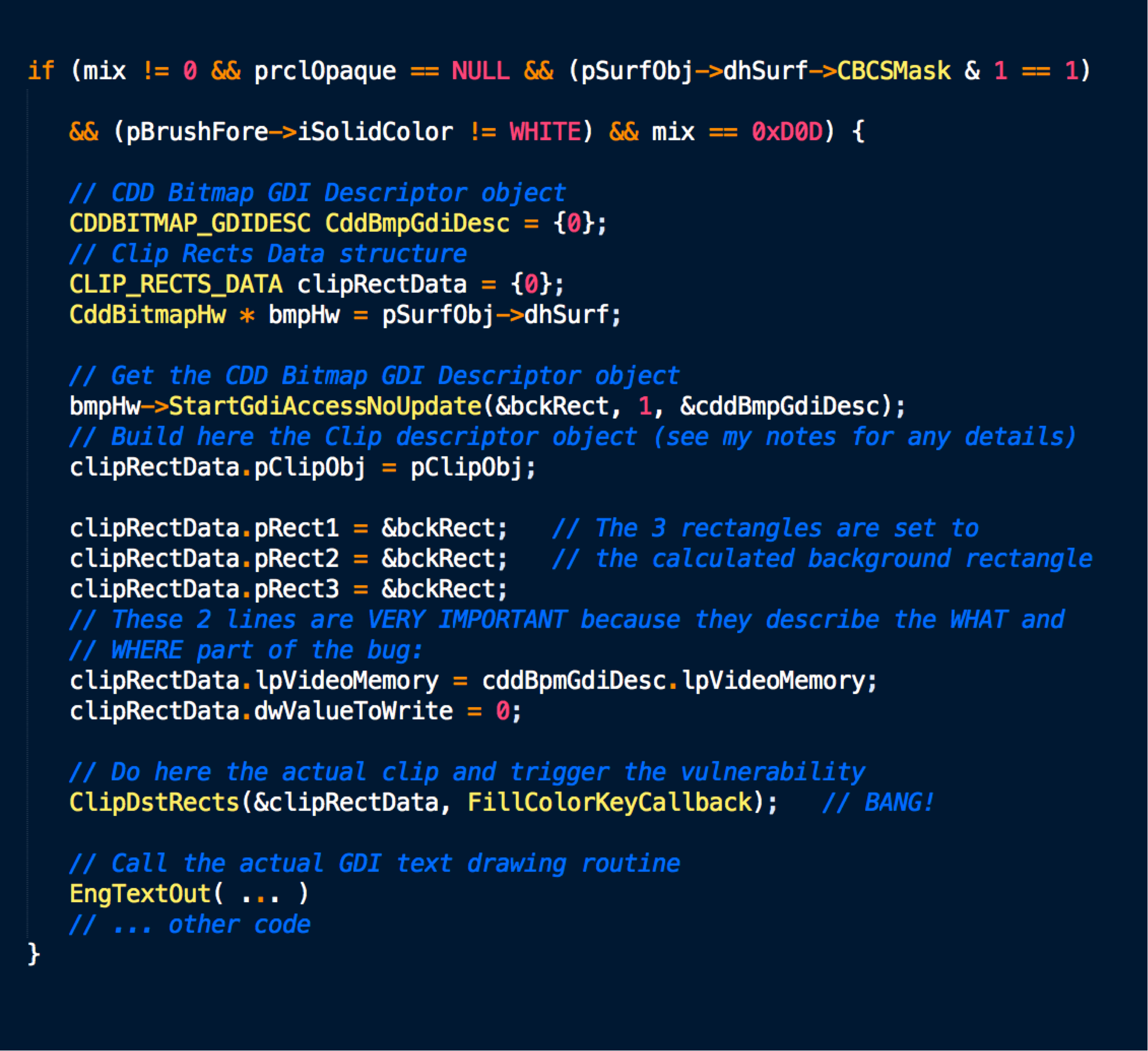This screenshot has width=1148, height=1051.
Task: Click the WHITE constant in the condition
Action: pos(545,132)
